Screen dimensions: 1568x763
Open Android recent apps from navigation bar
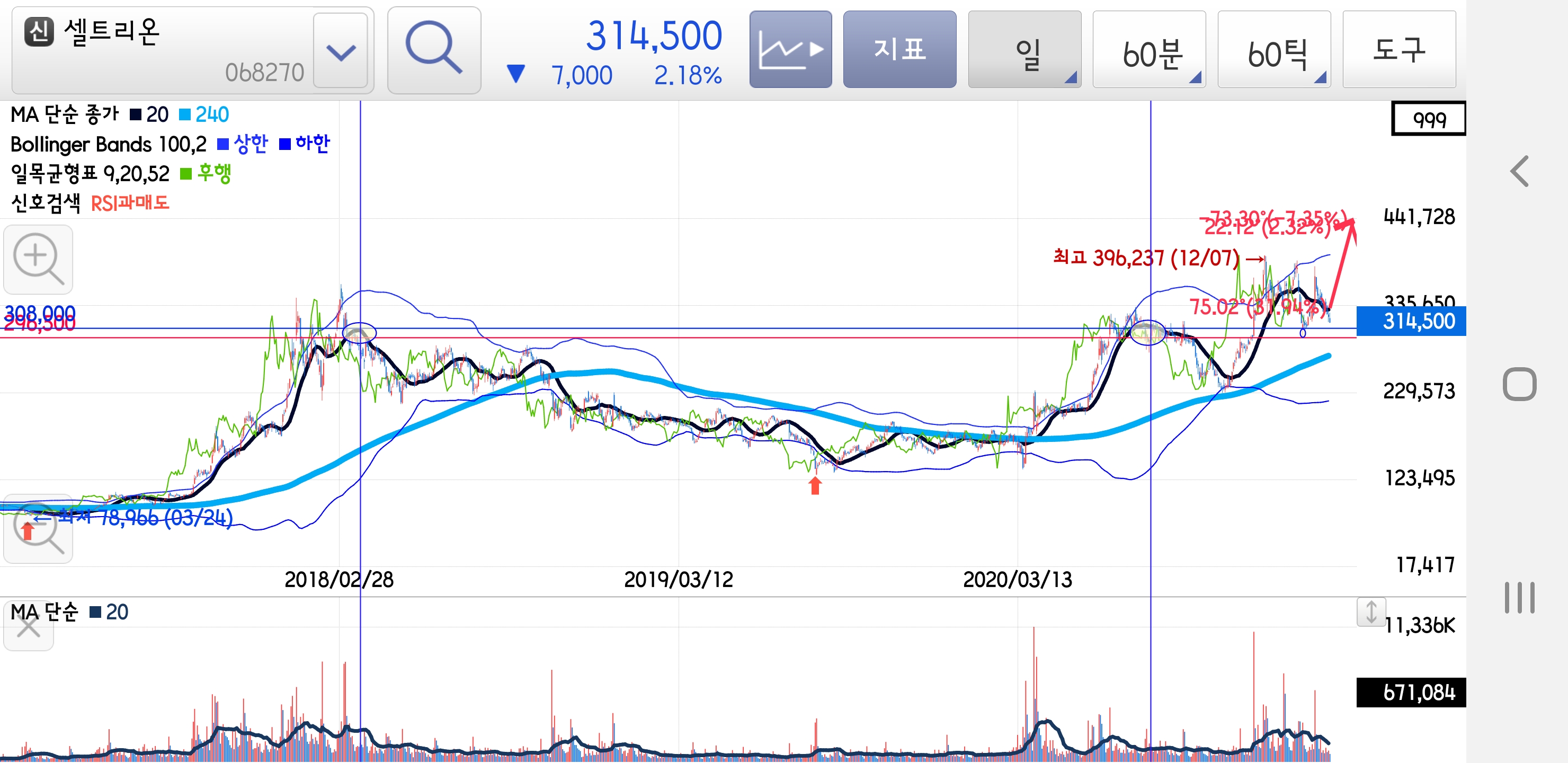(x=1519, y=599)
